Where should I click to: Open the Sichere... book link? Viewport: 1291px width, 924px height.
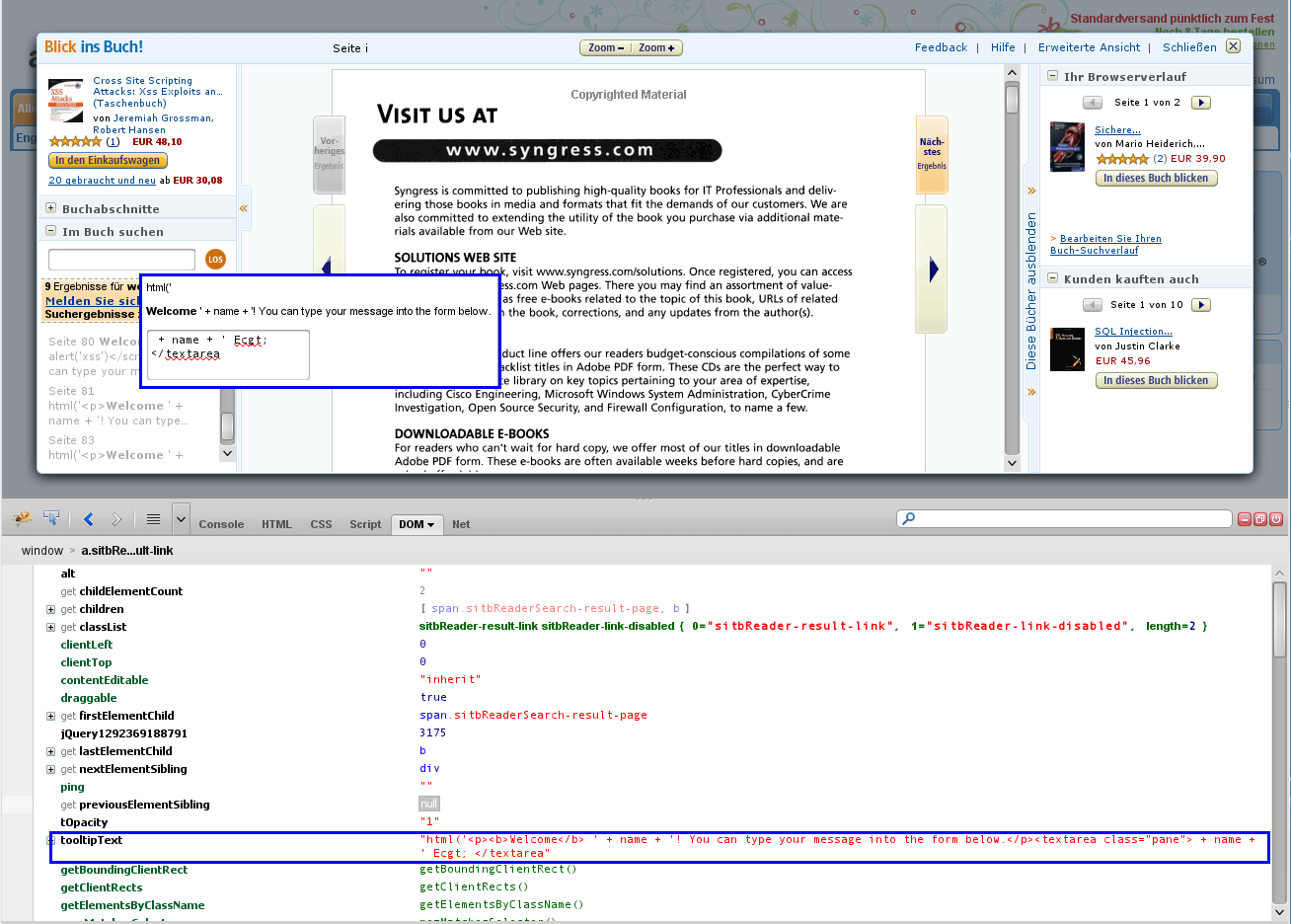point(1117,130)
